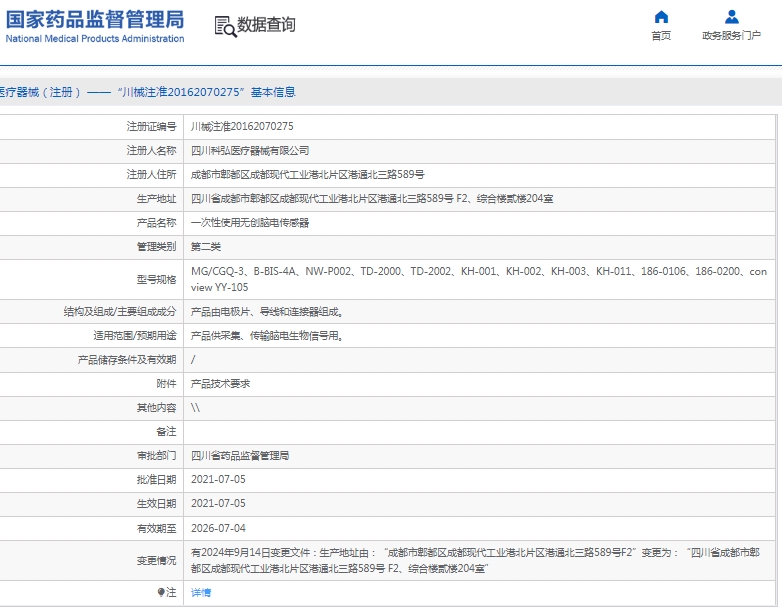Click the 附件 row label

click(166, 384)
